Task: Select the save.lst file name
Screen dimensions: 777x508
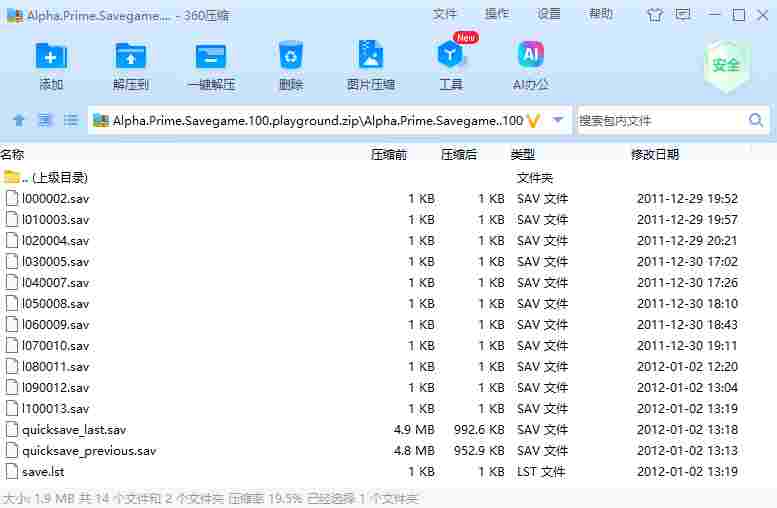Action: click(x=43, y=472)
